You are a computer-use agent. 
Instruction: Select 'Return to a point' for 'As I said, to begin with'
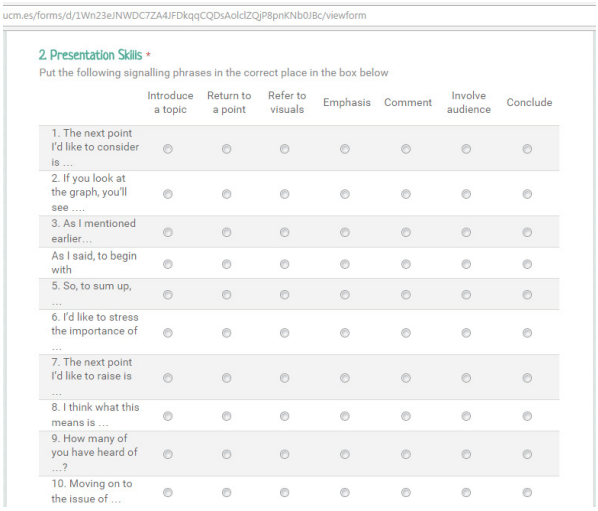tap(227, 264)
